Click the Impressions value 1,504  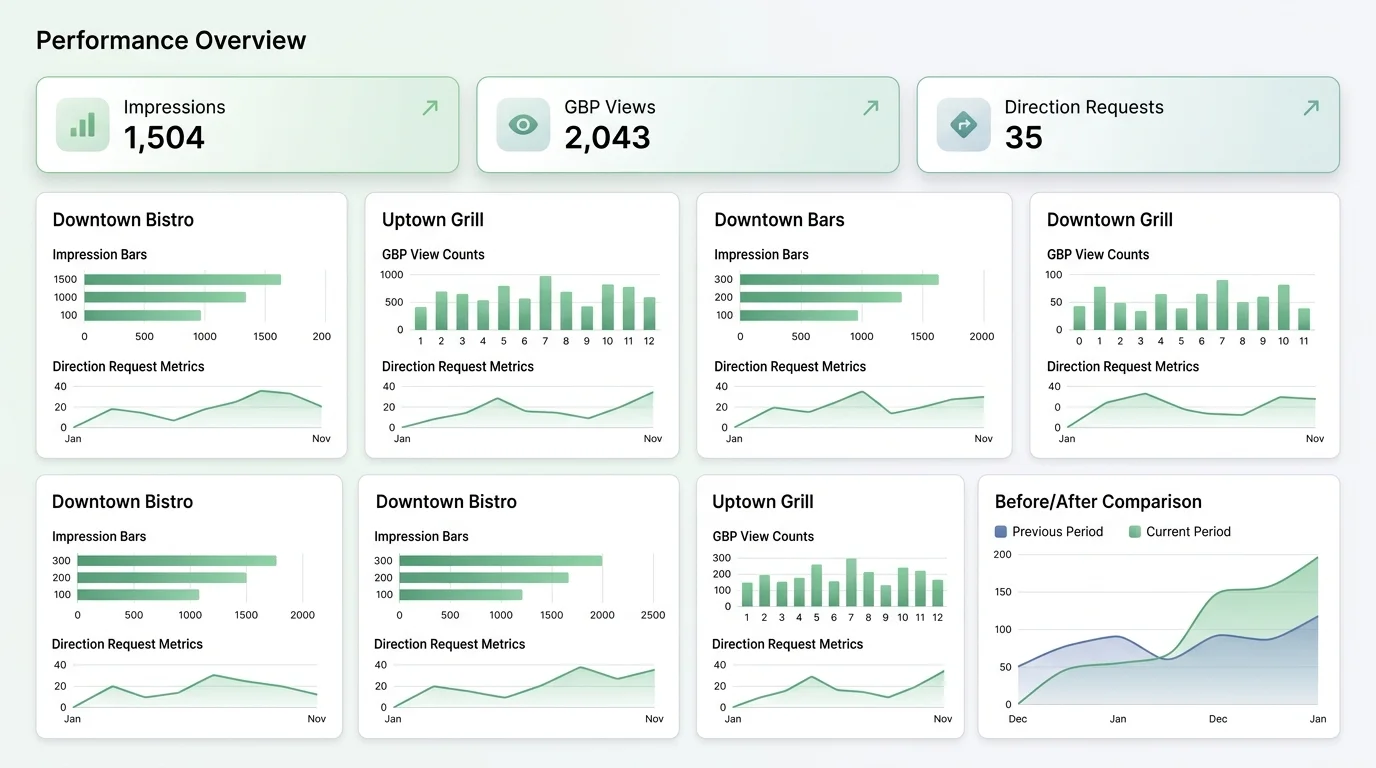click(164, 138)
